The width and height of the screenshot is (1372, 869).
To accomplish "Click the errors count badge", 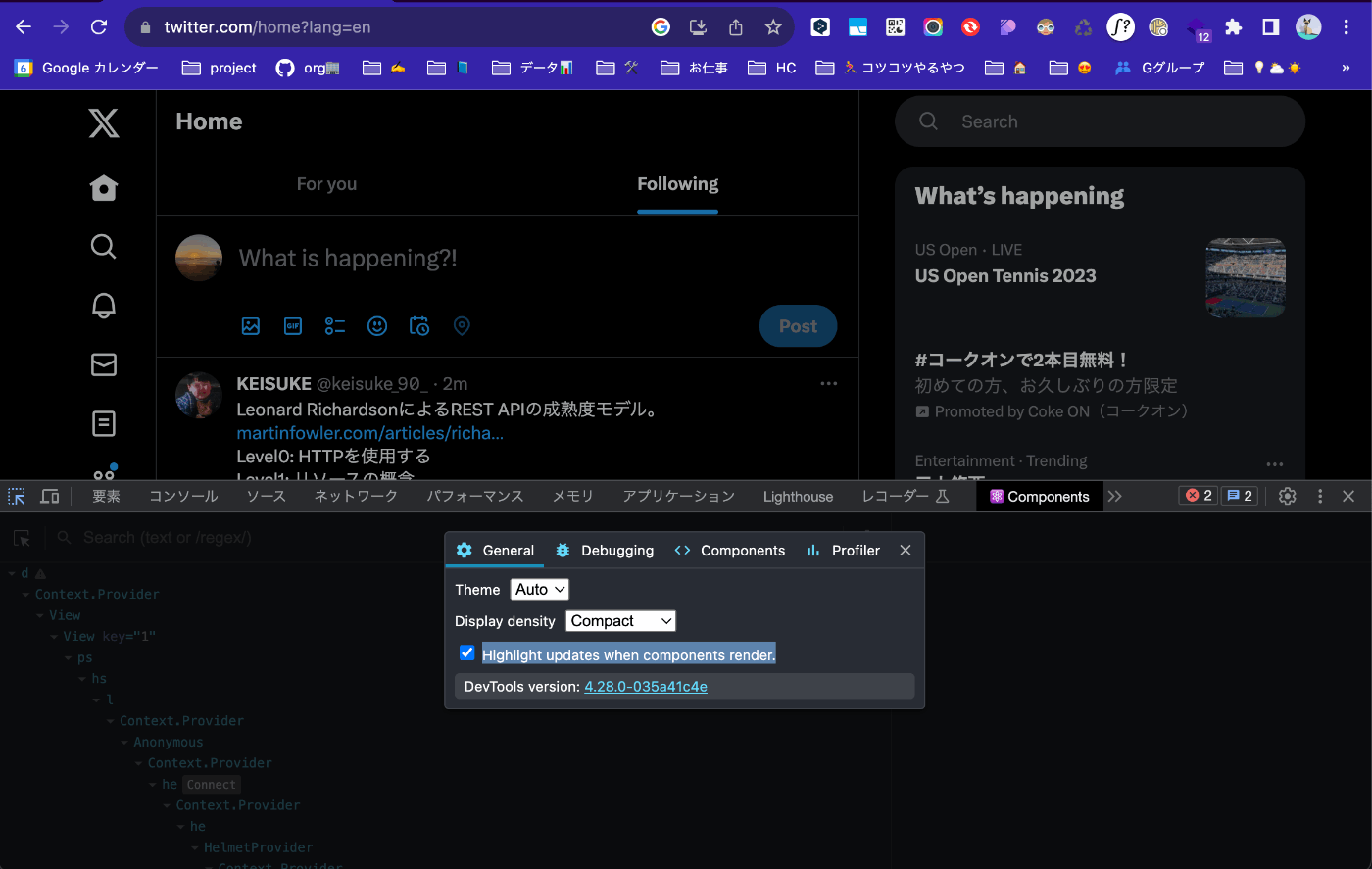I will click(1200, 496).
